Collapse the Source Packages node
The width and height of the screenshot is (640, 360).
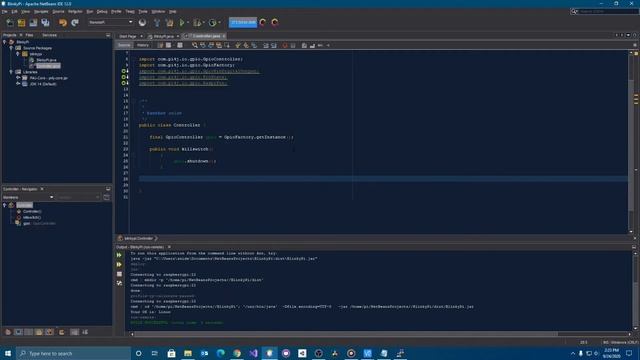[11, 48]
